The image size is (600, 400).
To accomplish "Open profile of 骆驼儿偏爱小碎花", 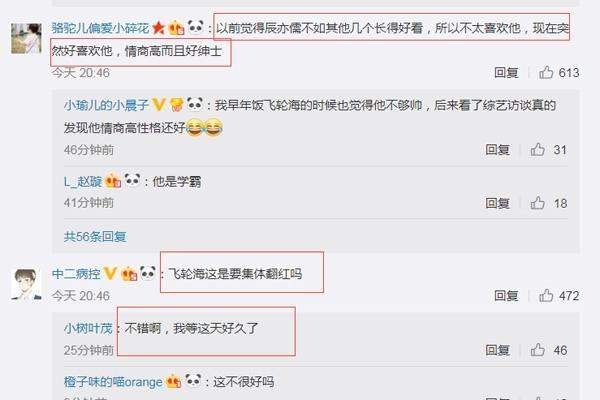I will click(x=100, y=28).
